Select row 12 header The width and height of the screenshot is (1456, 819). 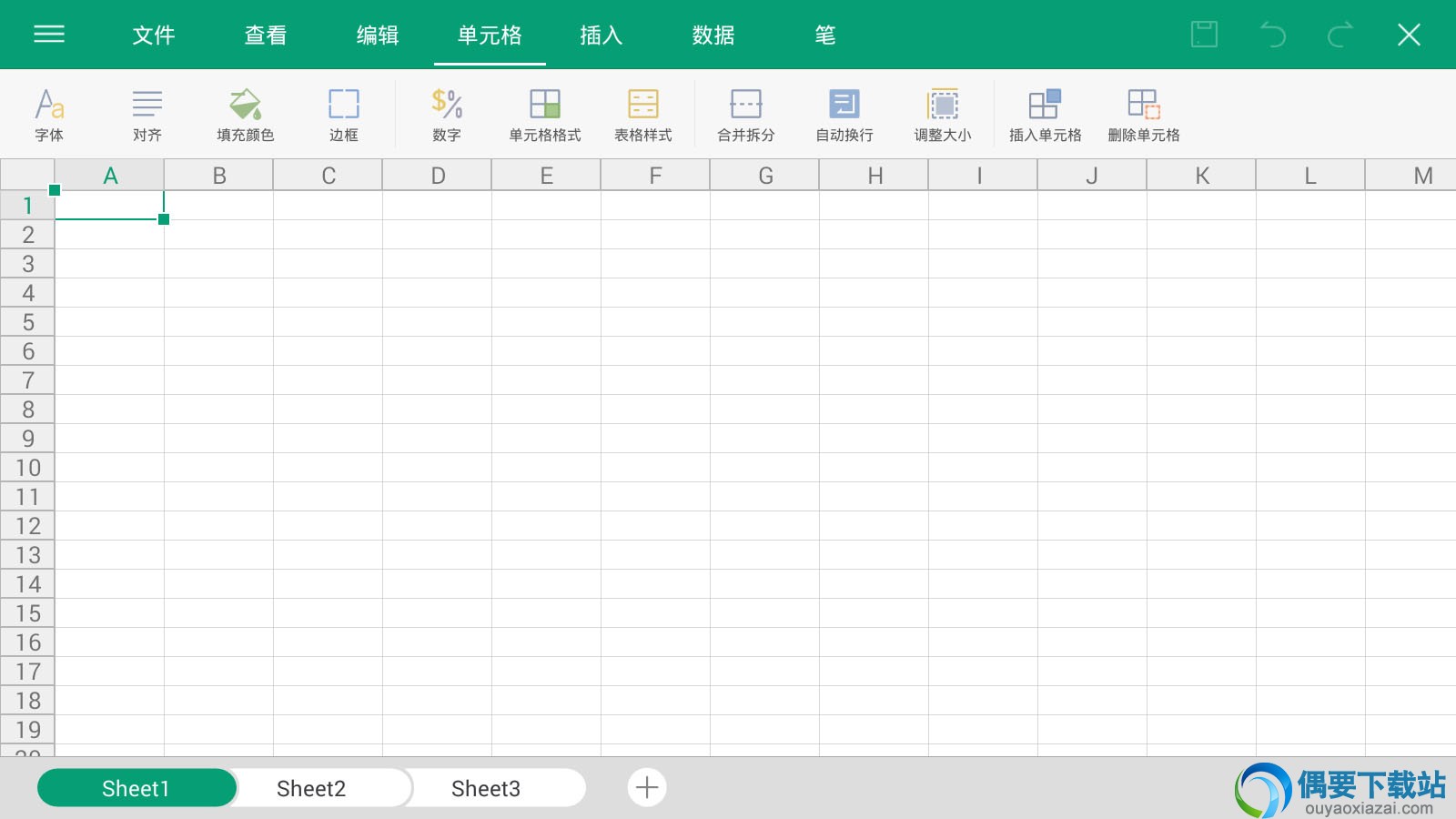[27, 526]
